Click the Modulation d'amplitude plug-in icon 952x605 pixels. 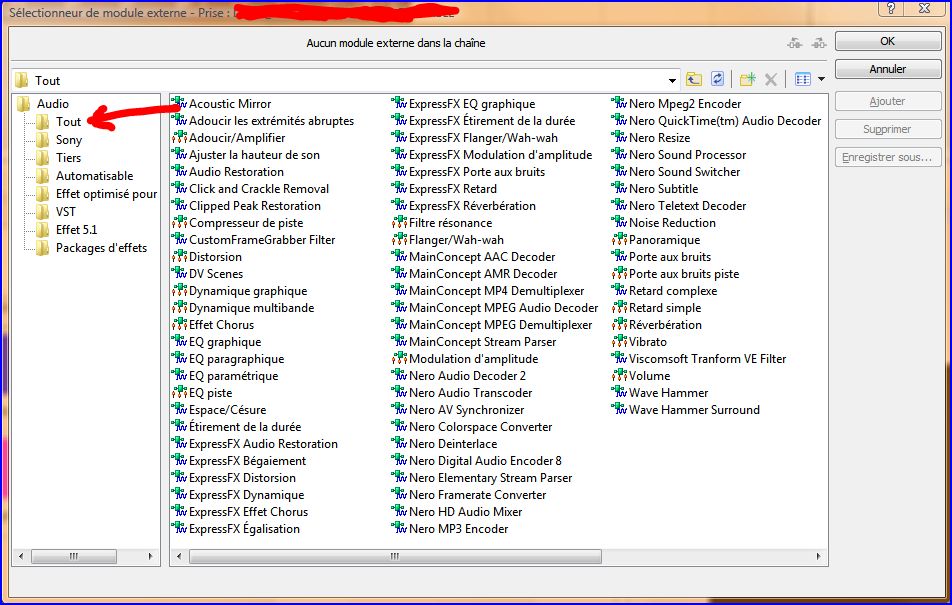(x=400, y=358)
